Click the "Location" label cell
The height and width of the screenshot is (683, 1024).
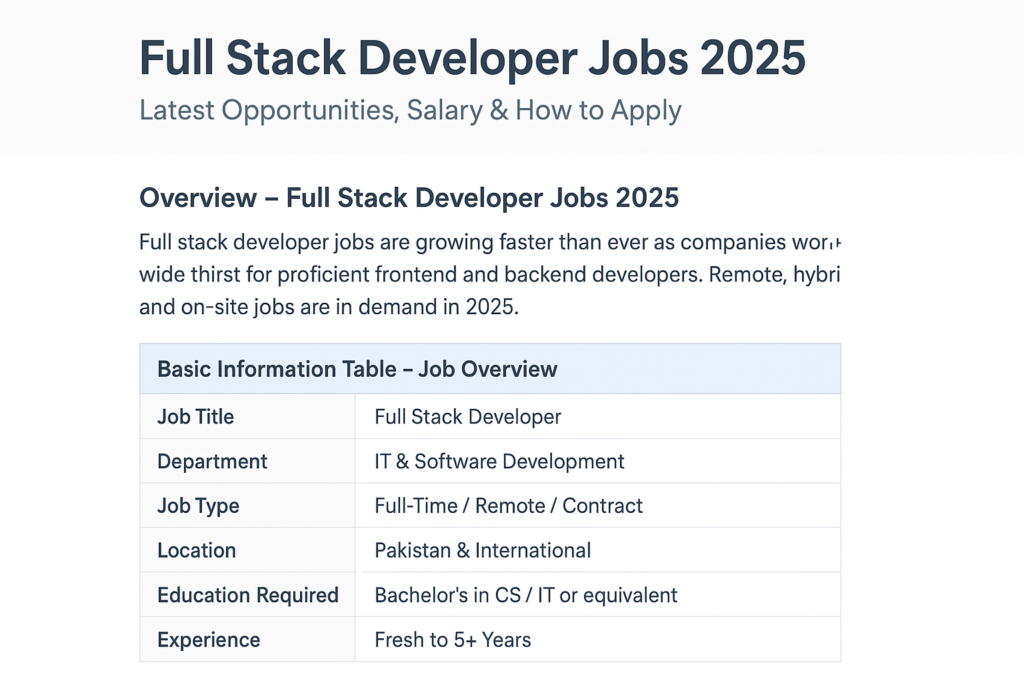[x=196, y=551]
